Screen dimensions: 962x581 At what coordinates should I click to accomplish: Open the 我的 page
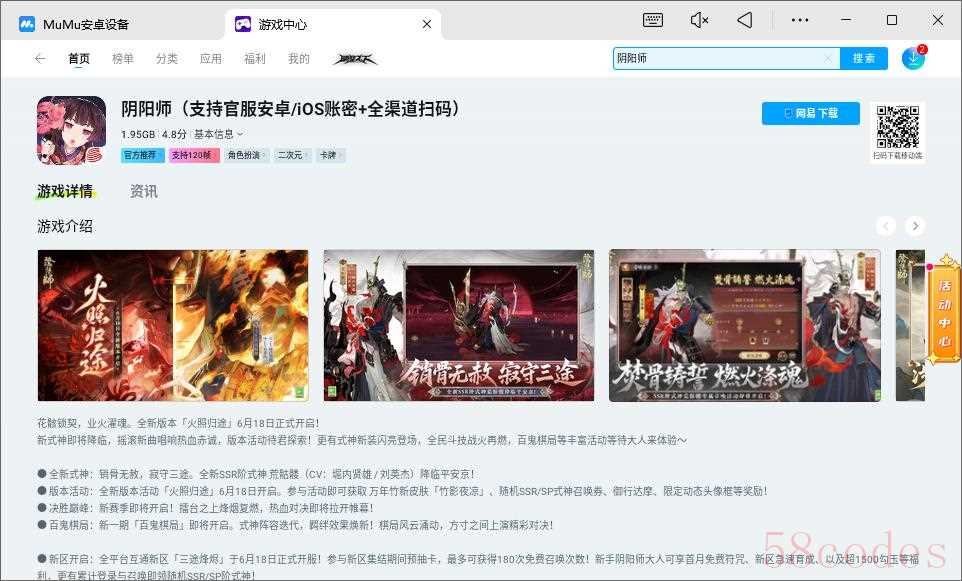pos(299,58)
